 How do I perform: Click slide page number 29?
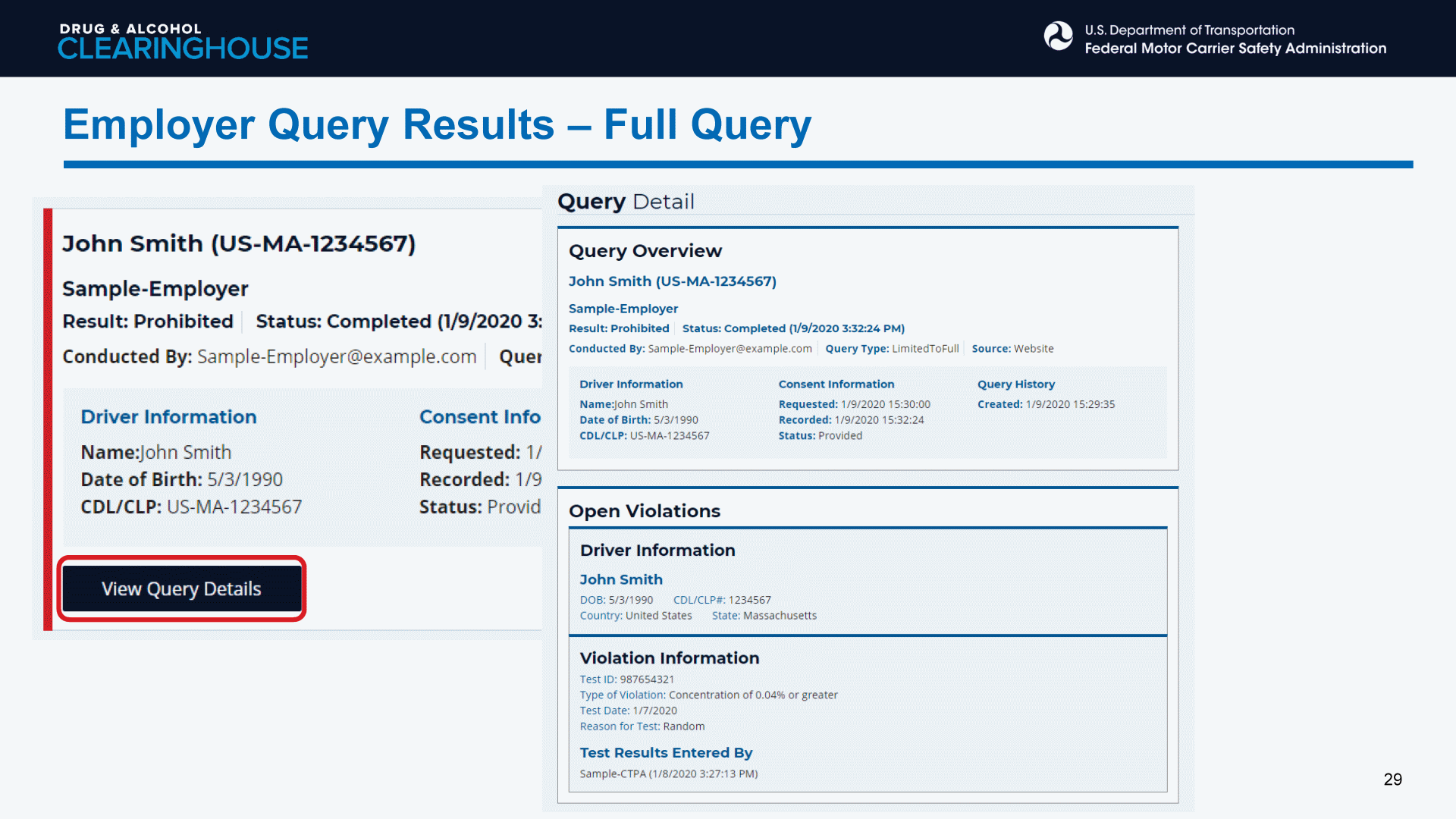click(x=1392, y=780)
